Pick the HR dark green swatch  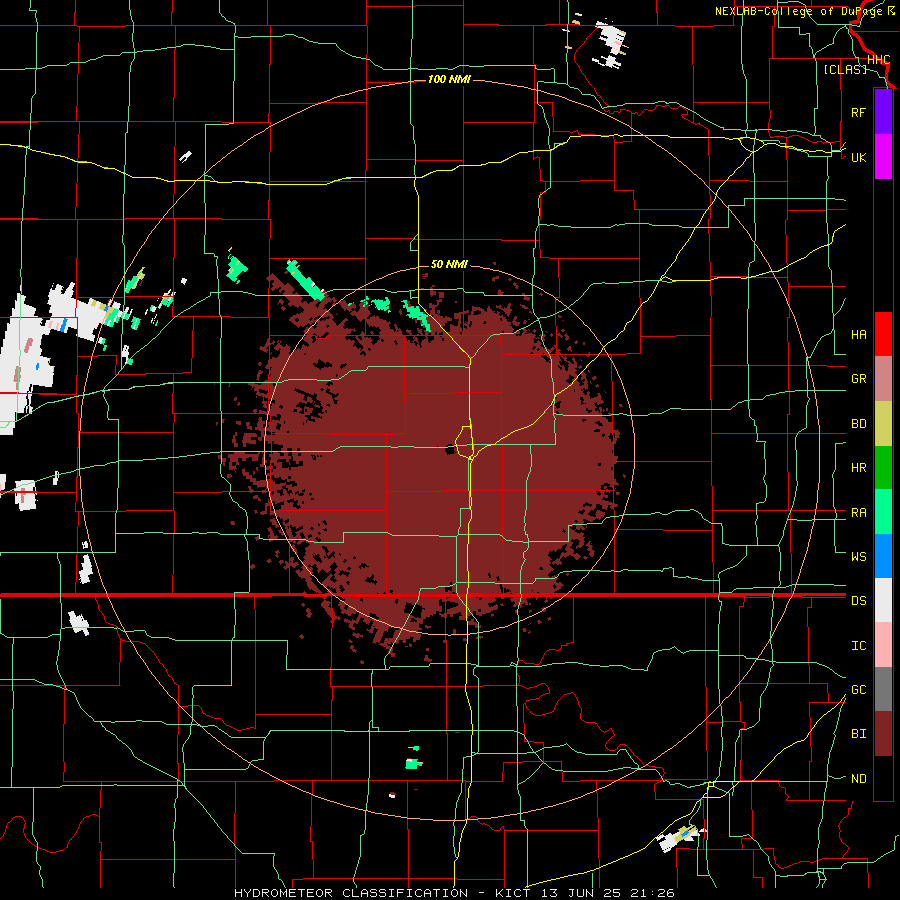883,468
